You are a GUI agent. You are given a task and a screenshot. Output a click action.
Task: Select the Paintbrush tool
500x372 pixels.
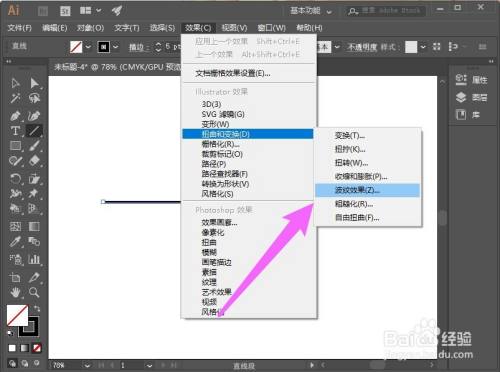[x=34, y=146]
